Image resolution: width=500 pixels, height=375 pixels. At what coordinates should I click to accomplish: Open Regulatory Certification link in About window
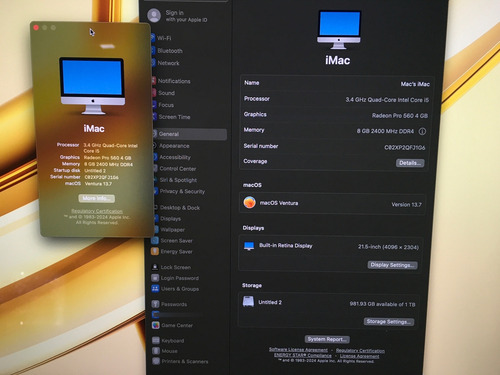[x=97, y=211]
